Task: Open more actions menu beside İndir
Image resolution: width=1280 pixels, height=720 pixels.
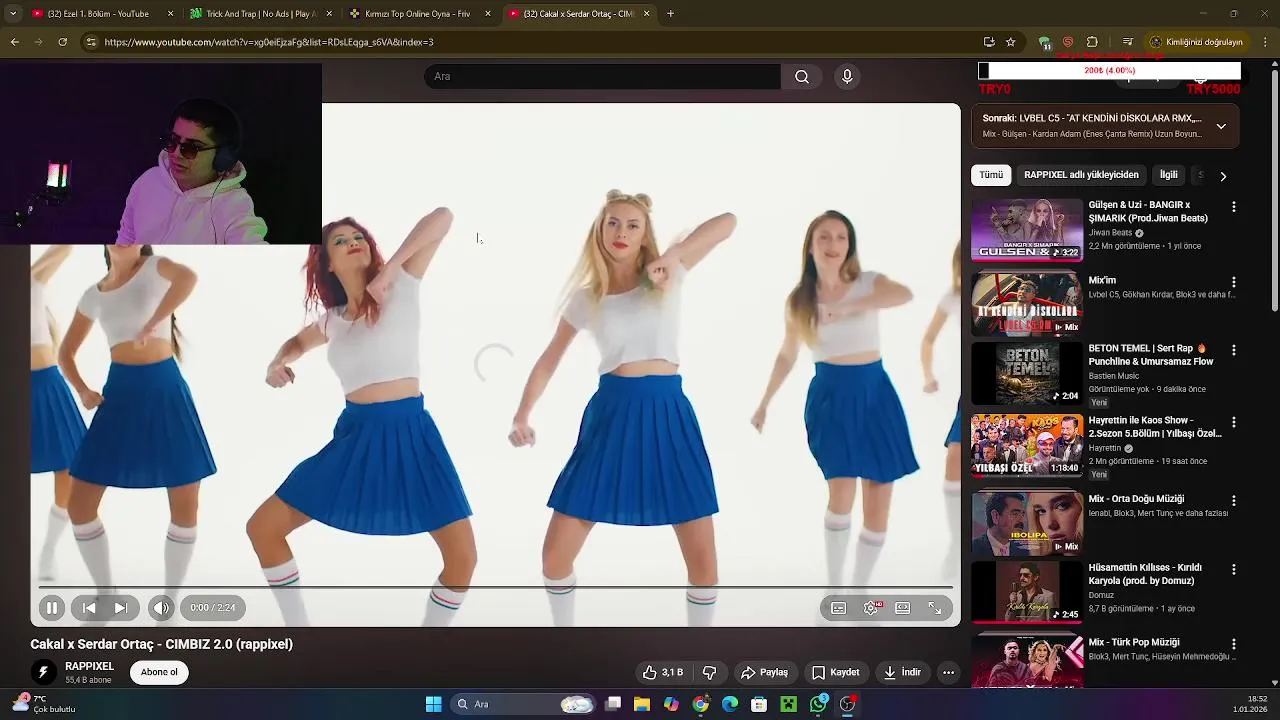Action: pyautogui.click(x=948, y=672)
